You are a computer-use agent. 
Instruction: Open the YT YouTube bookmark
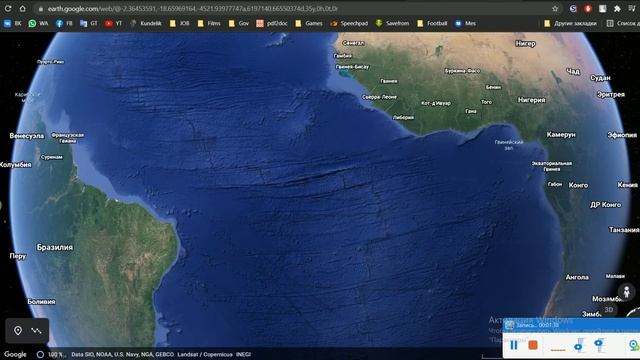pos(113,24)
